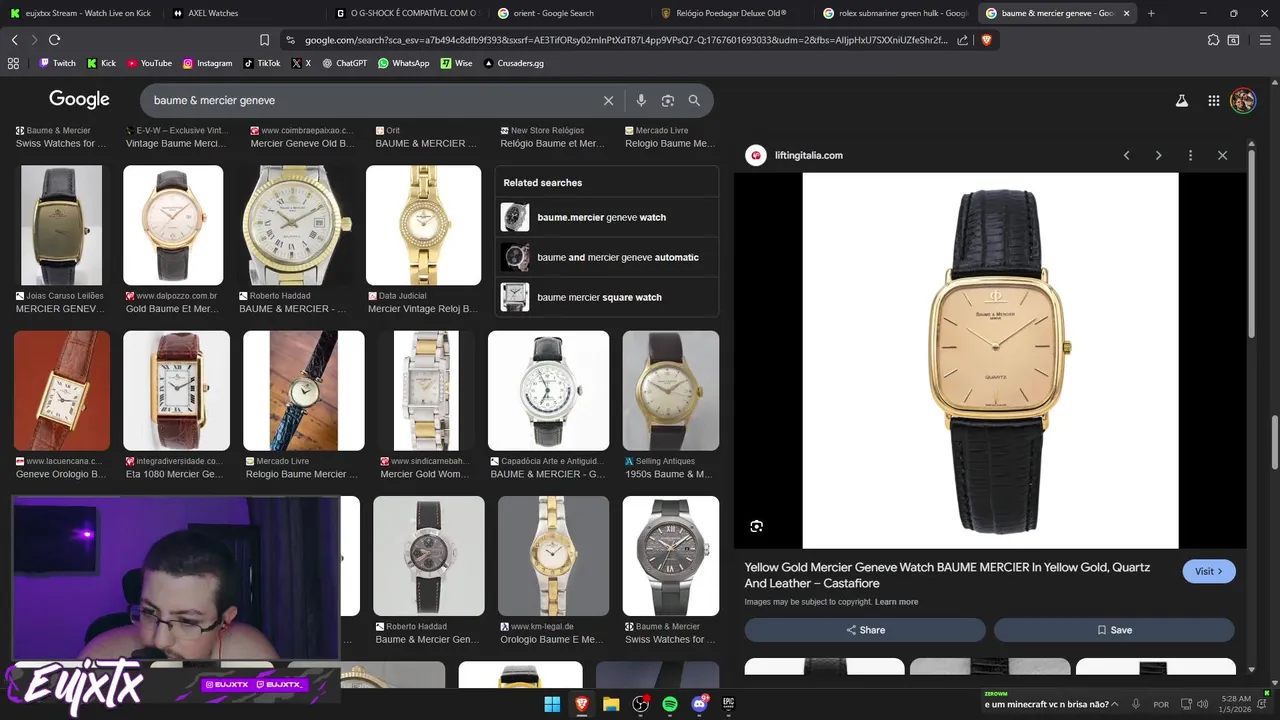1280x720 pixels.
Task: Clear the search box with the X icon
Action: coord(608,100)
